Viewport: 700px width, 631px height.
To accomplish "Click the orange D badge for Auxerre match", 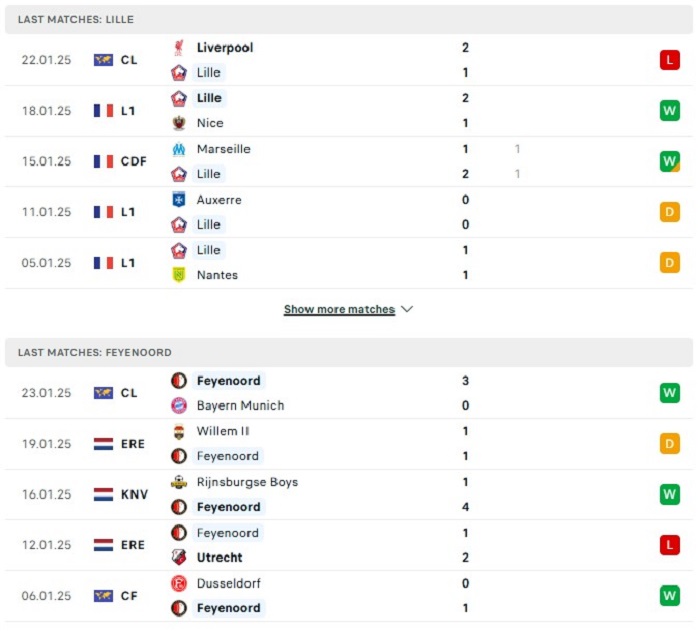I will [670, 212].
